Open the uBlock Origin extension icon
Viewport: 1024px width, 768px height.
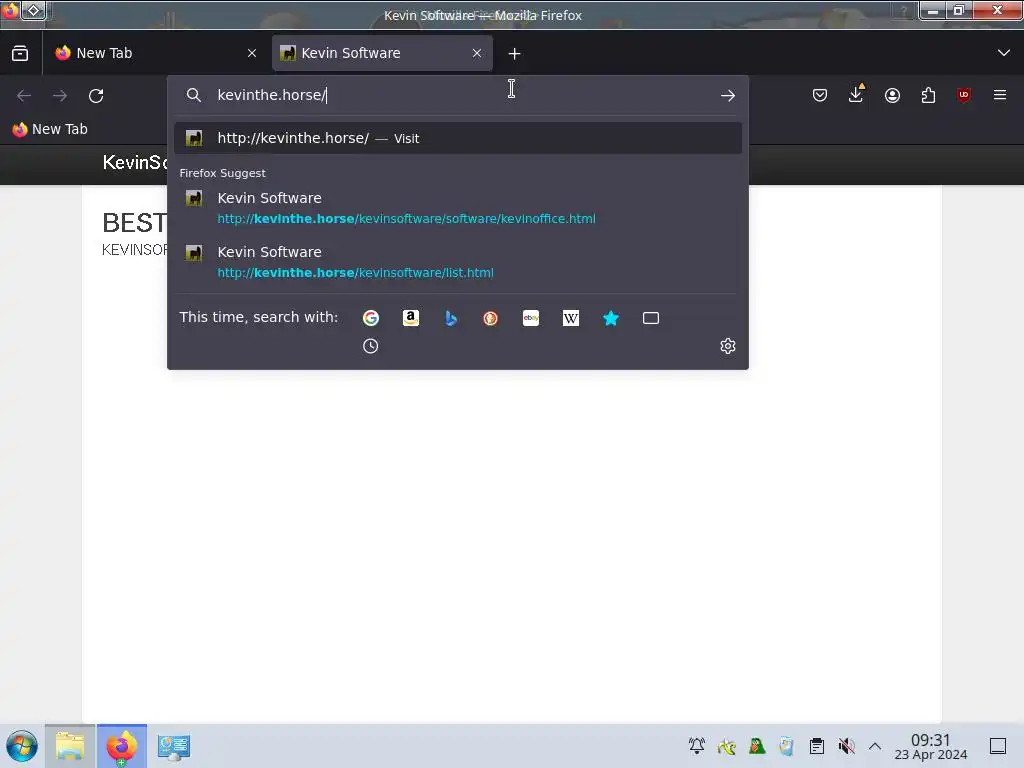pyautogui.click(x=964, y=95)
